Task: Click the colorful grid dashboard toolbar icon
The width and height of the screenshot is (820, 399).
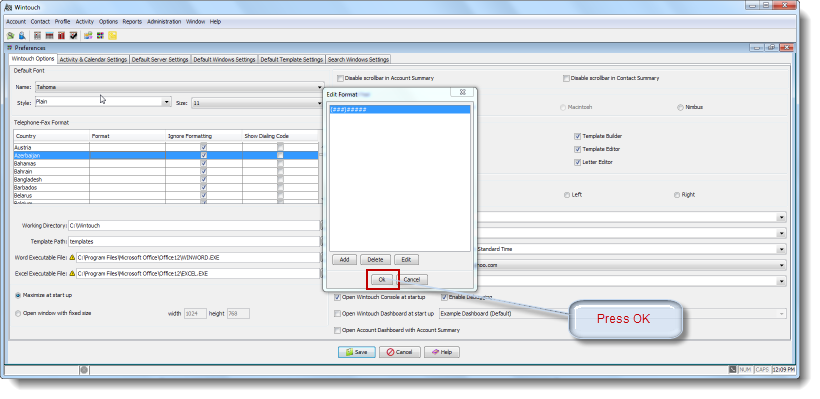Action: coord(99,36)
